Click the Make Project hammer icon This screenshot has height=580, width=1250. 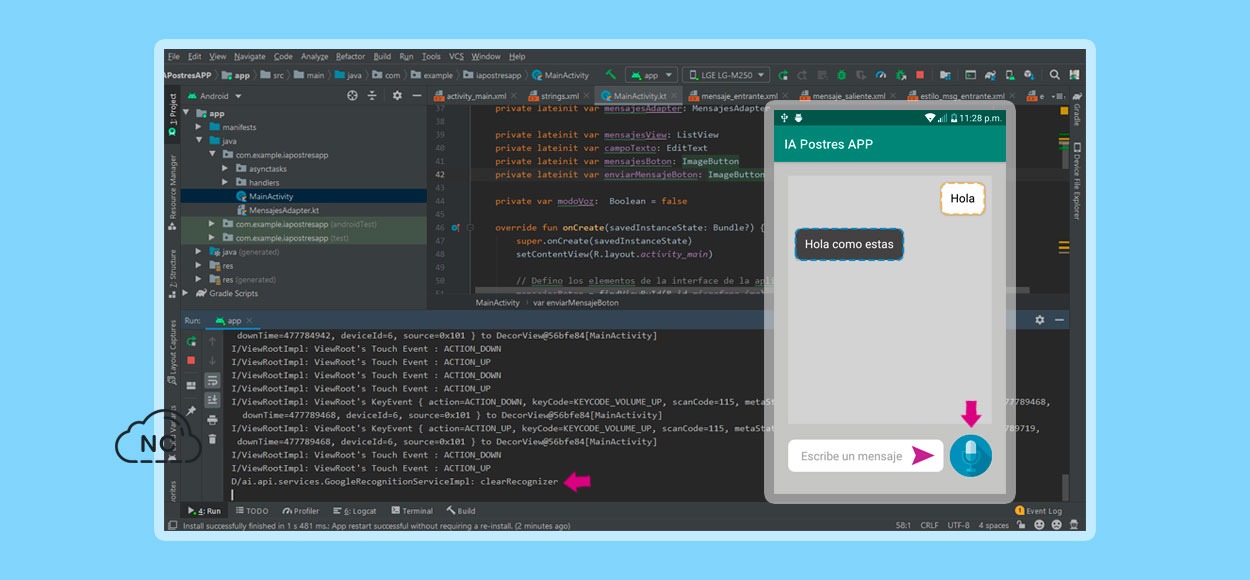click(x=611, y=75)
